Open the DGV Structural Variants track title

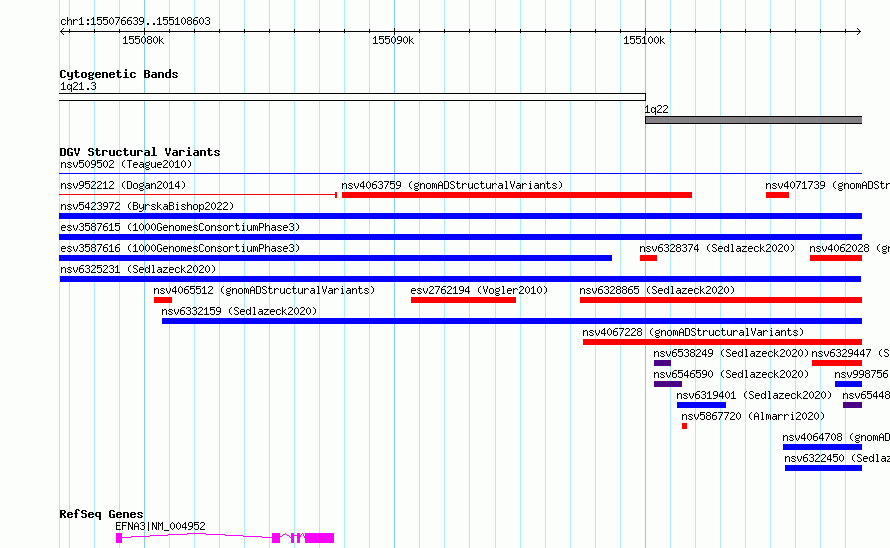coord(140,152)
